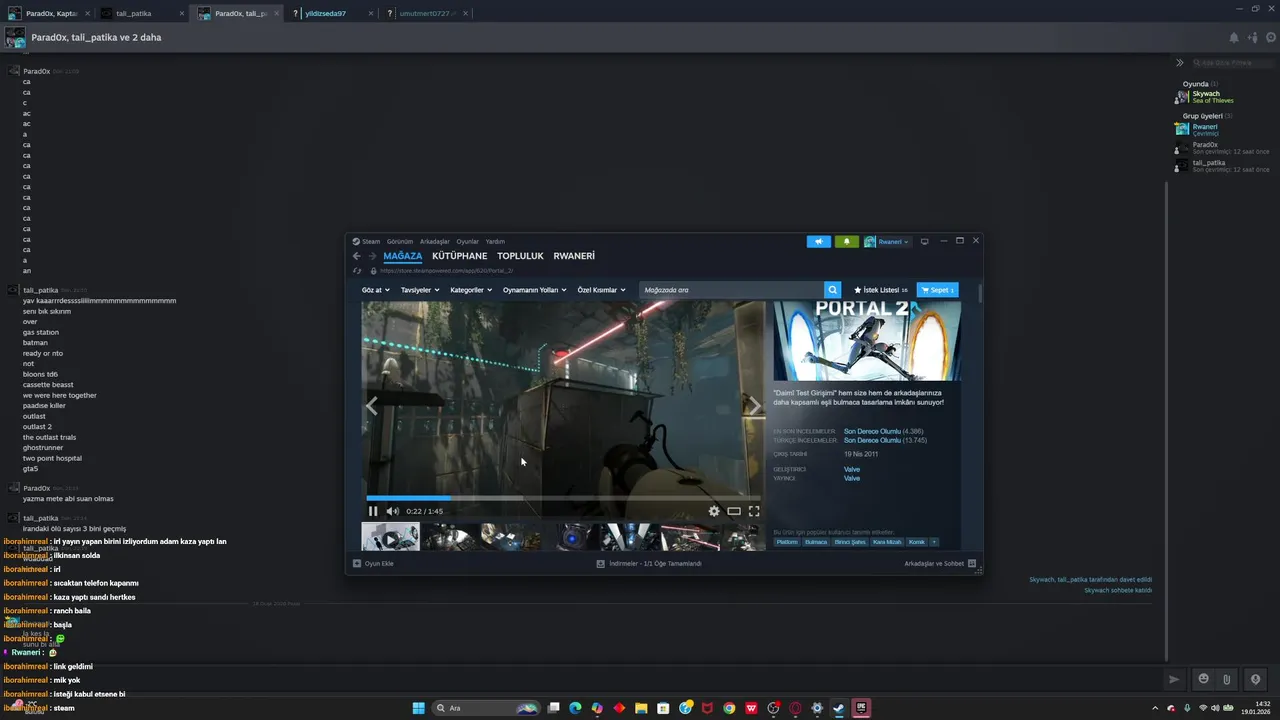Toggle theater mode in trailer player
The height and width of the screenshot is (720, 1280).
pyautogui.click(x=734, y=511)
